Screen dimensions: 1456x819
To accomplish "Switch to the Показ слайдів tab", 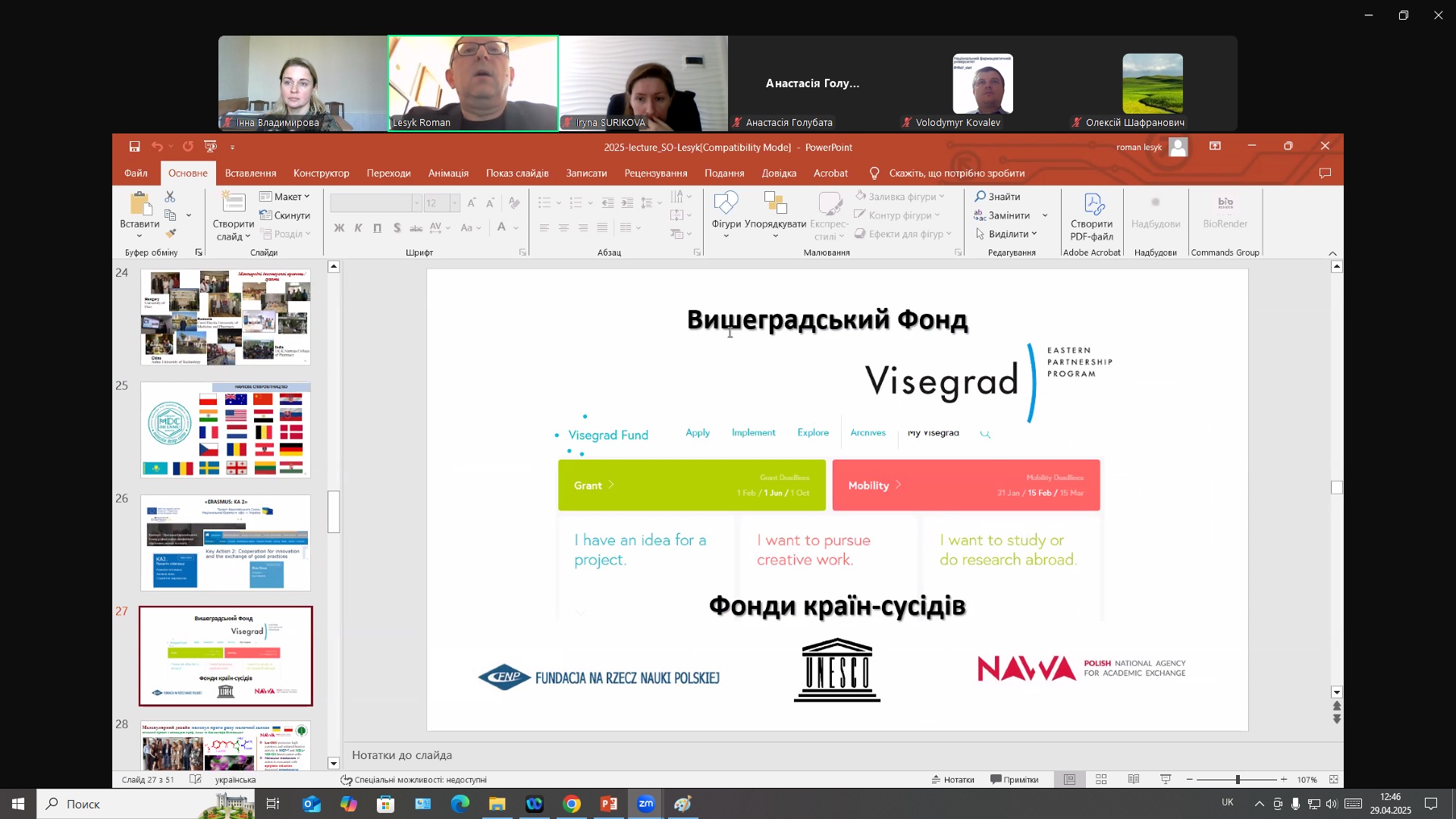I will 517,173.
